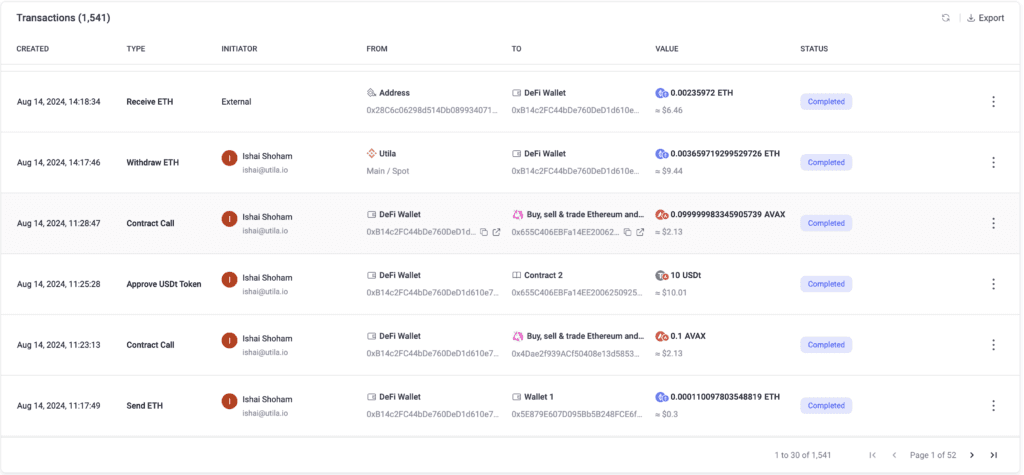
Task: Copy the to address 0x655C406EBFa14EE20062
Action: click(628, 232)
